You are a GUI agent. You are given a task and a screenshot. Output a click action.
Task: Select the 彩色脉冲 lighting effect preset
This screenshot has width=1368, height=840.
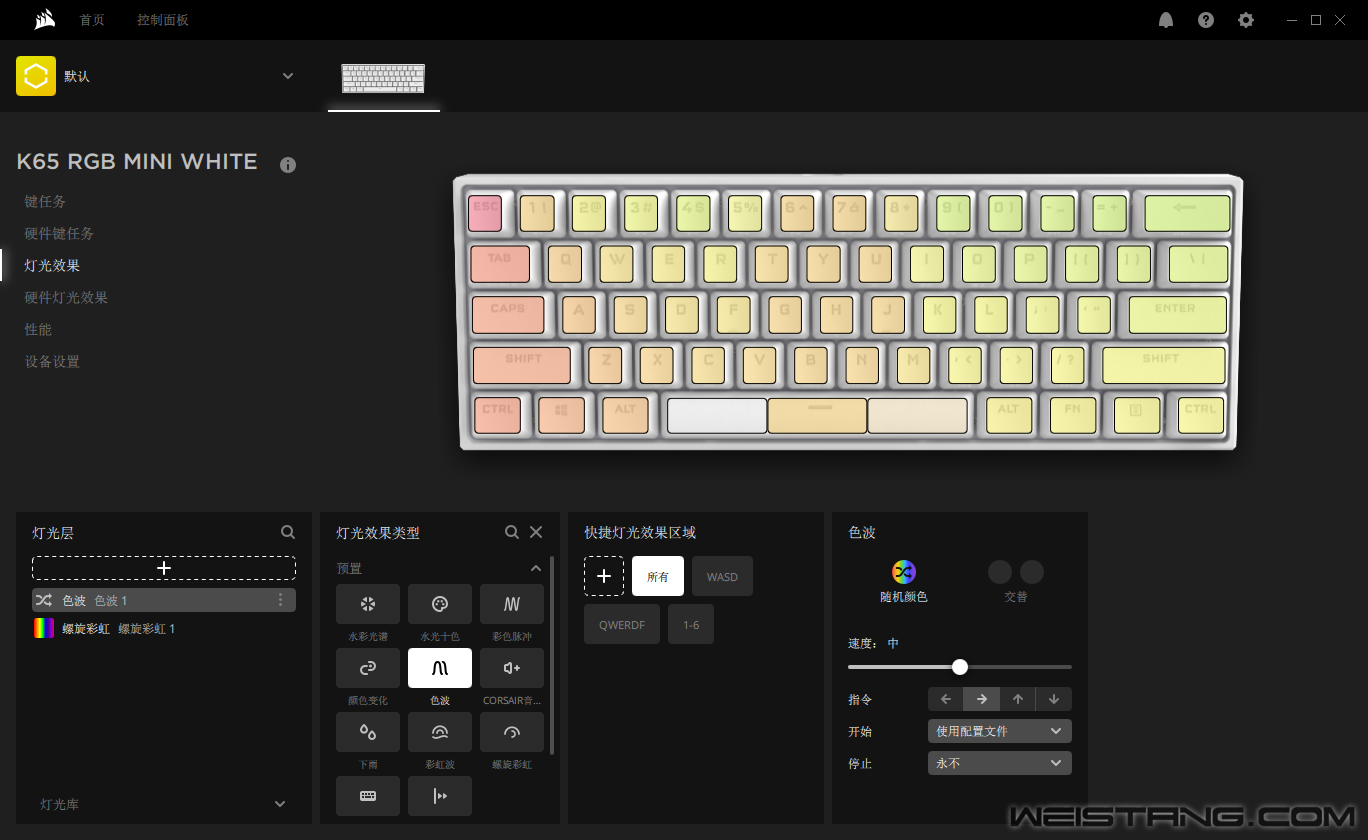[512, 604]
